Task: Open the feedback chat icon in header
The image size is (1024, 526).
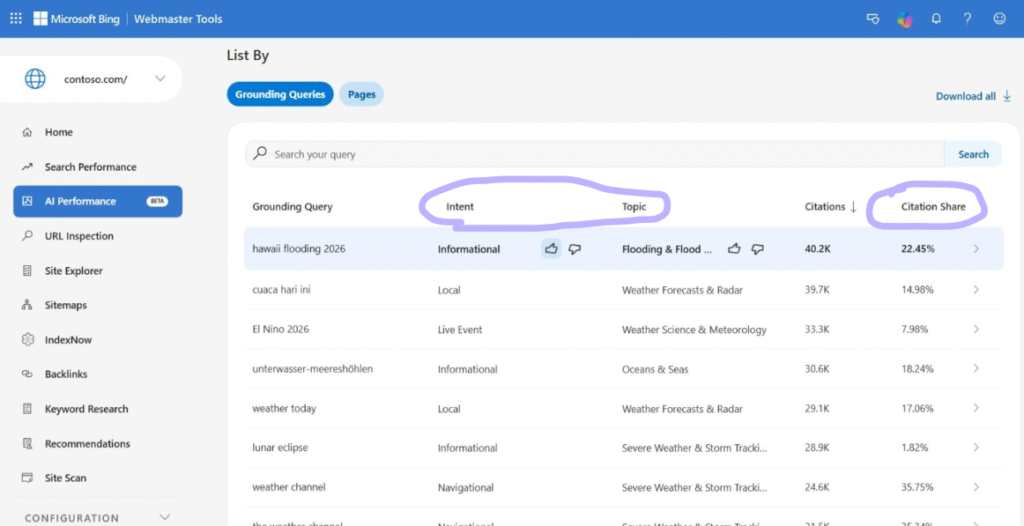Action: pos(872,19)
